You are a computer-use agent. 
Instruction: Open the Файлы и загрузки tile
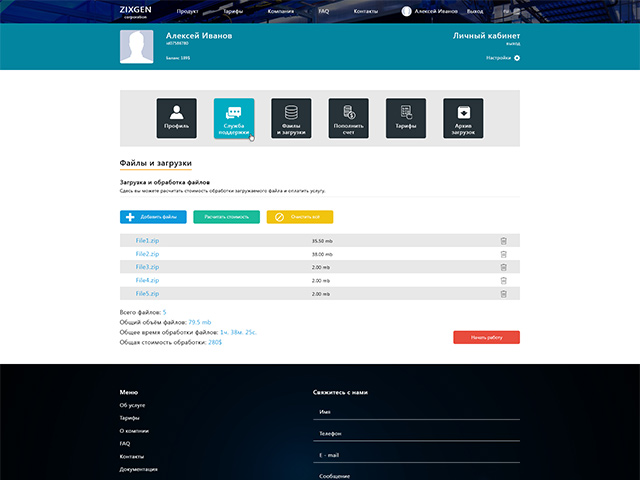[291, 118]
